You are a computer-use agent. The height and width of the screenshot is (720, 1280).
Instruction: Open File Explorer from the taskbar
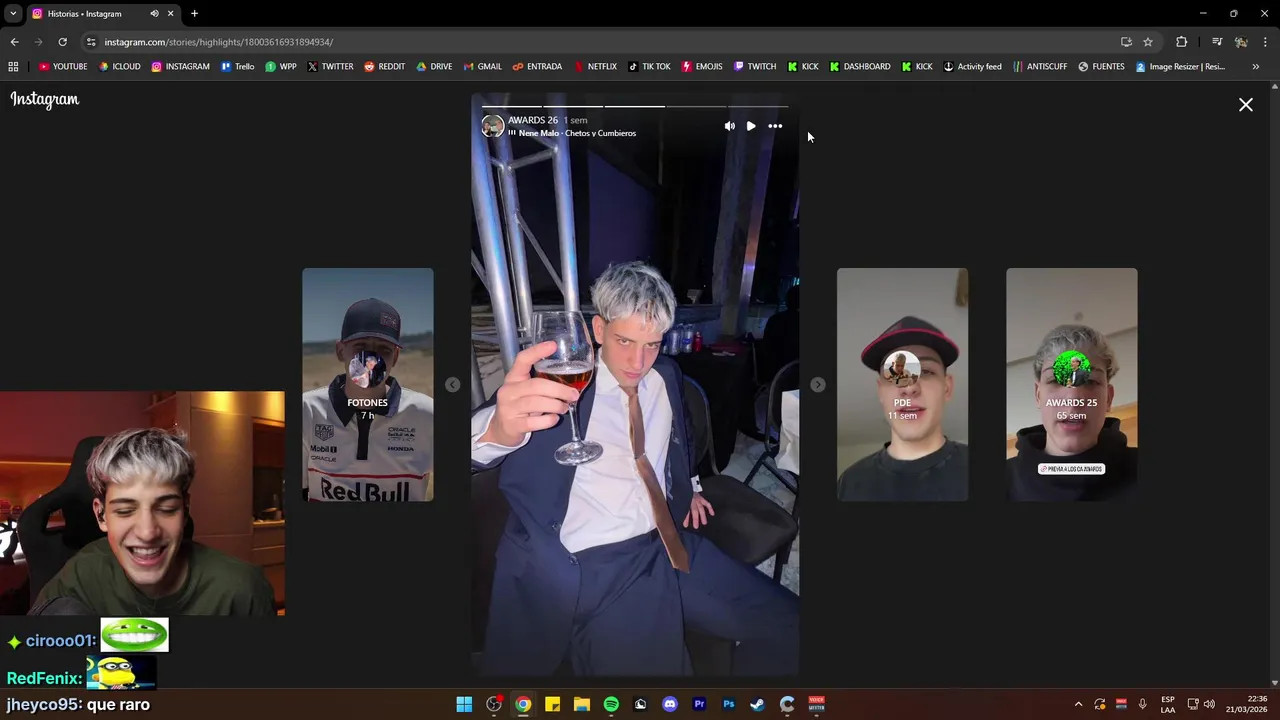(x=582, y=704)
